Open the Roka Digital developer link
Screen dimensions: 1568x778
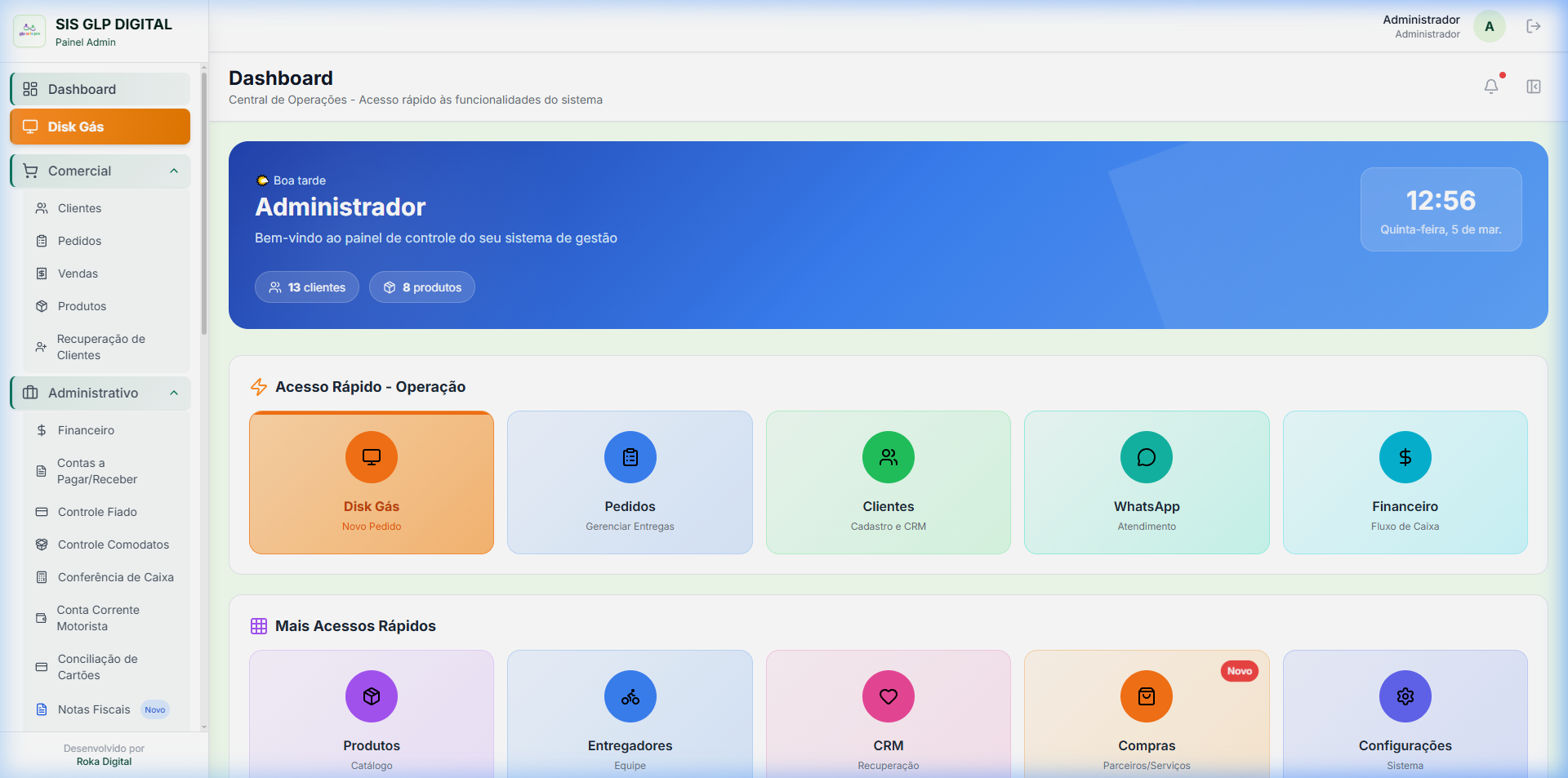[104, 762]
